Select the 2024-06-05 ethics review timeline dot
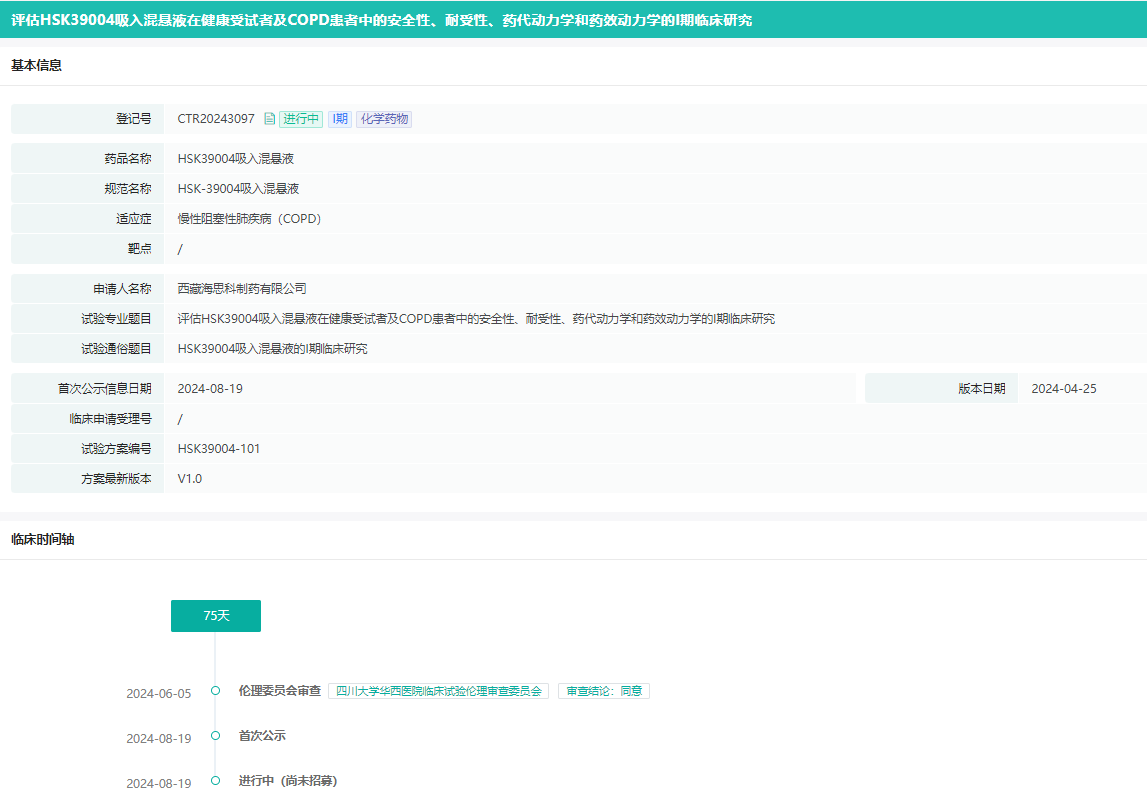 [215, 691]
